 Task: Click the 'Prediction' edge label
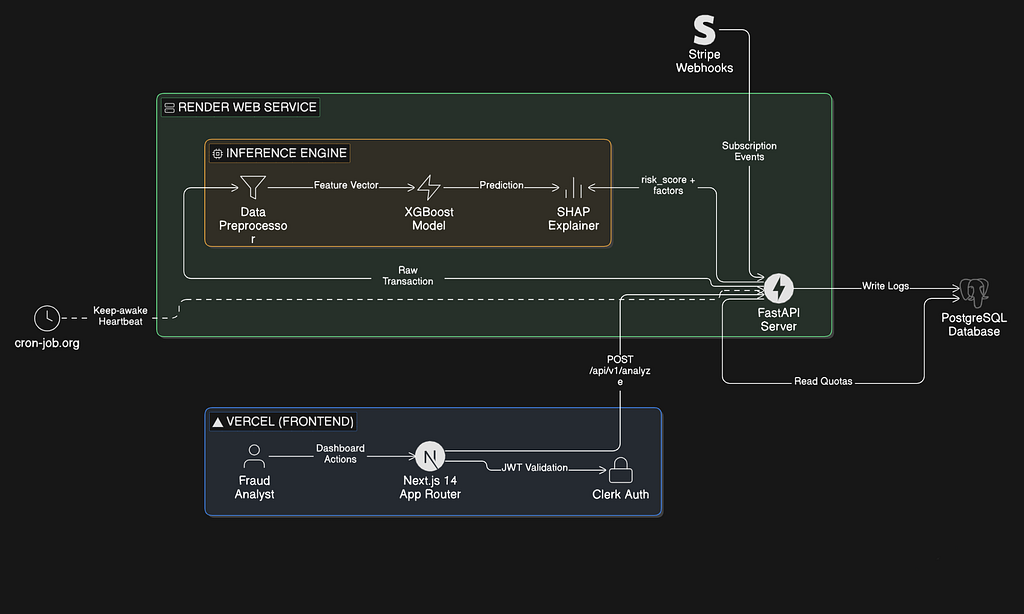click(x=502, y=186)
